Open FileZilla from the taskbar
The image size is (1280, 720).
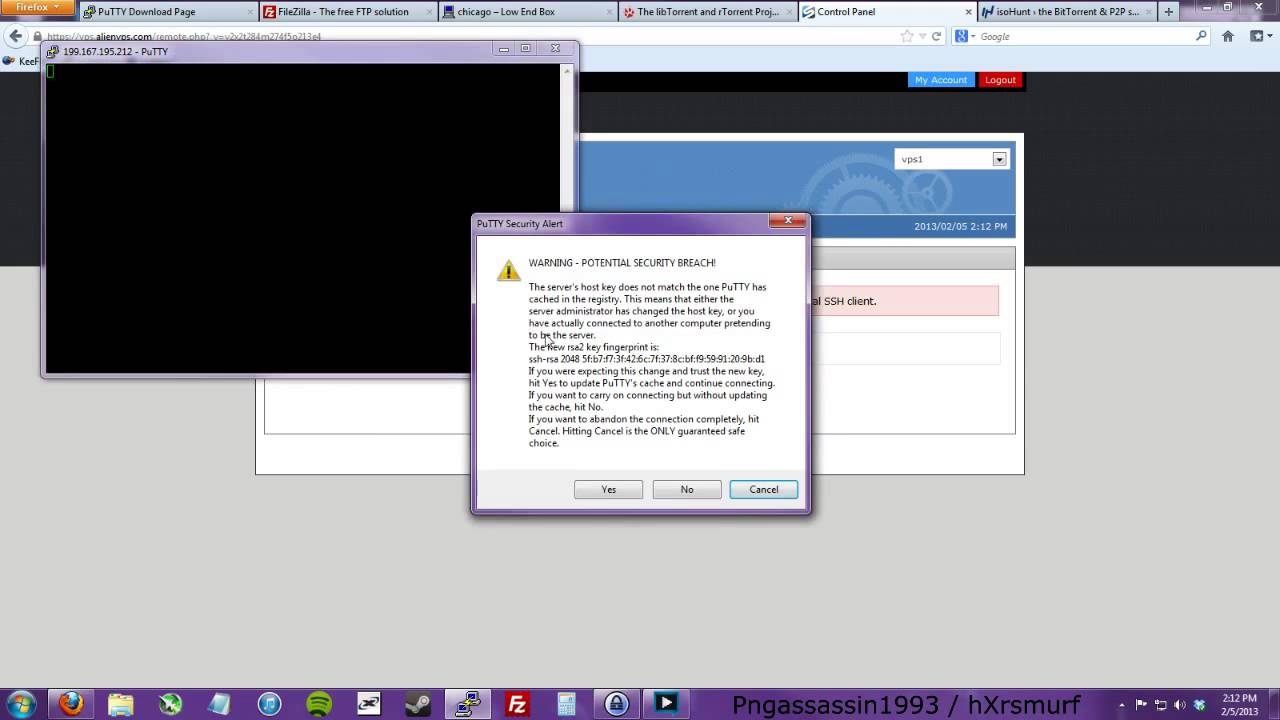[517, 704]
